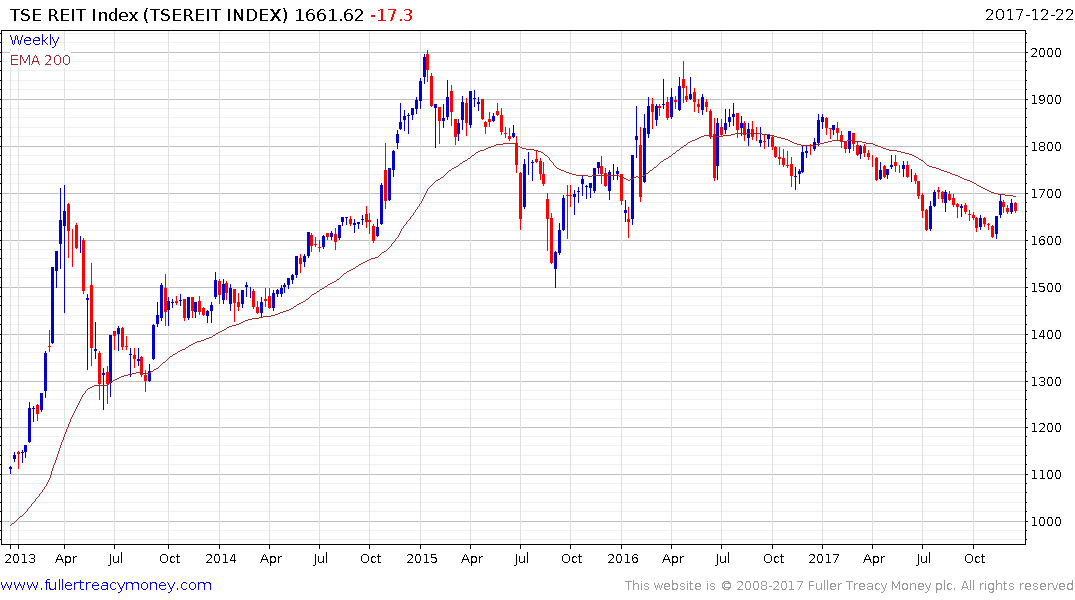This screenshot has width=1075, height=600.
Task: Click the 2015 time axis label
Action: [x=422, y=558]
